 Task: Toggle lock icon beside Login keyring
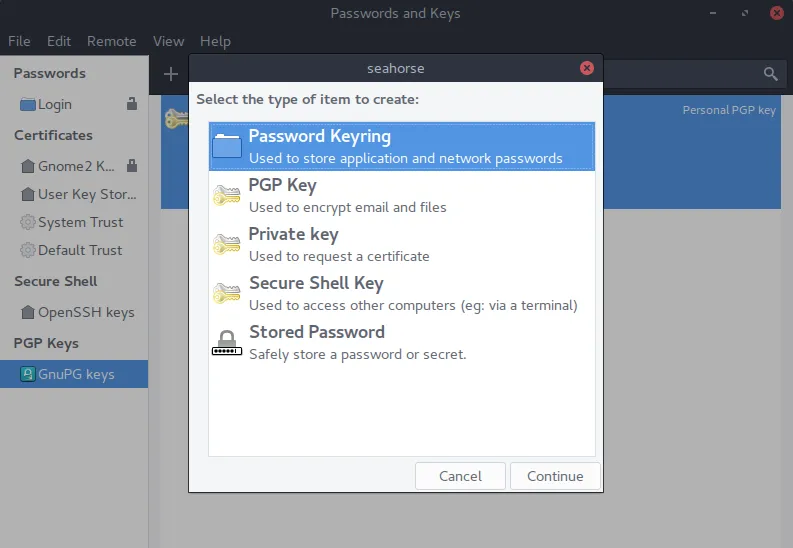[x=132, y=104]
